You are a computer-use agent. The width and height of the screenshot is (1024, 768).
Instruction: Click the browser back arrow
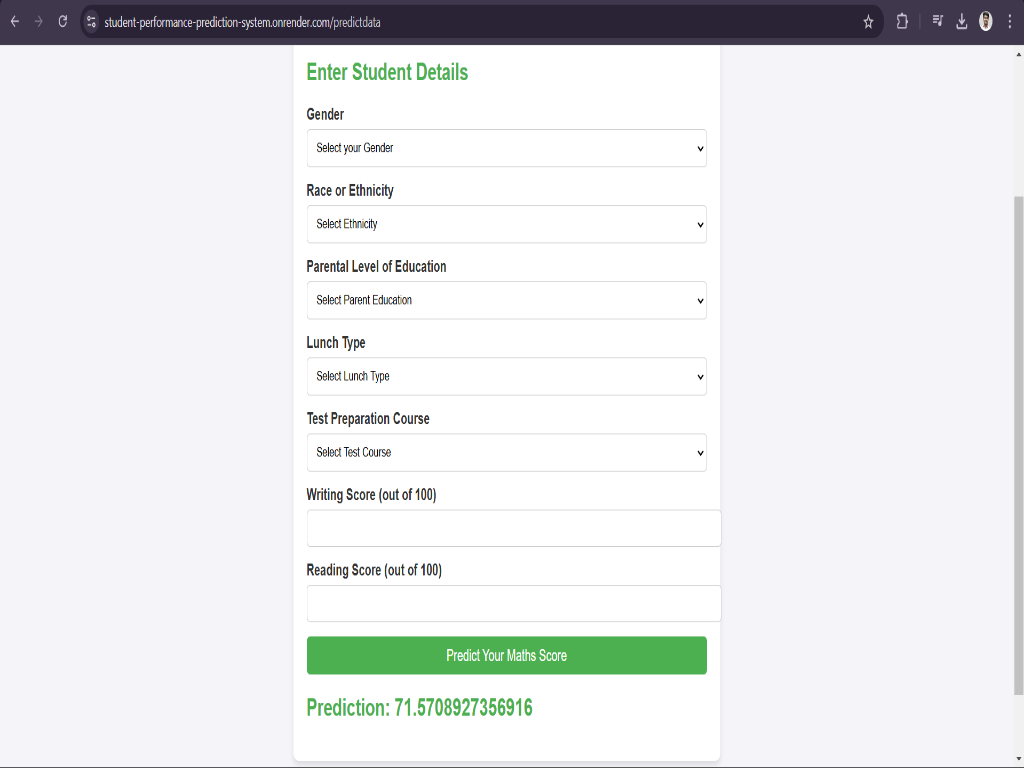point(14,22)
